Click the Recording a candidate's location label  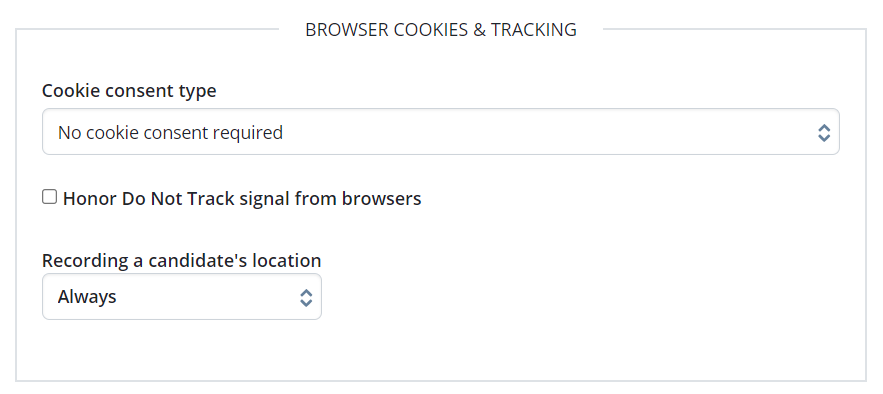pyautogui.click(x=181, y=261)
